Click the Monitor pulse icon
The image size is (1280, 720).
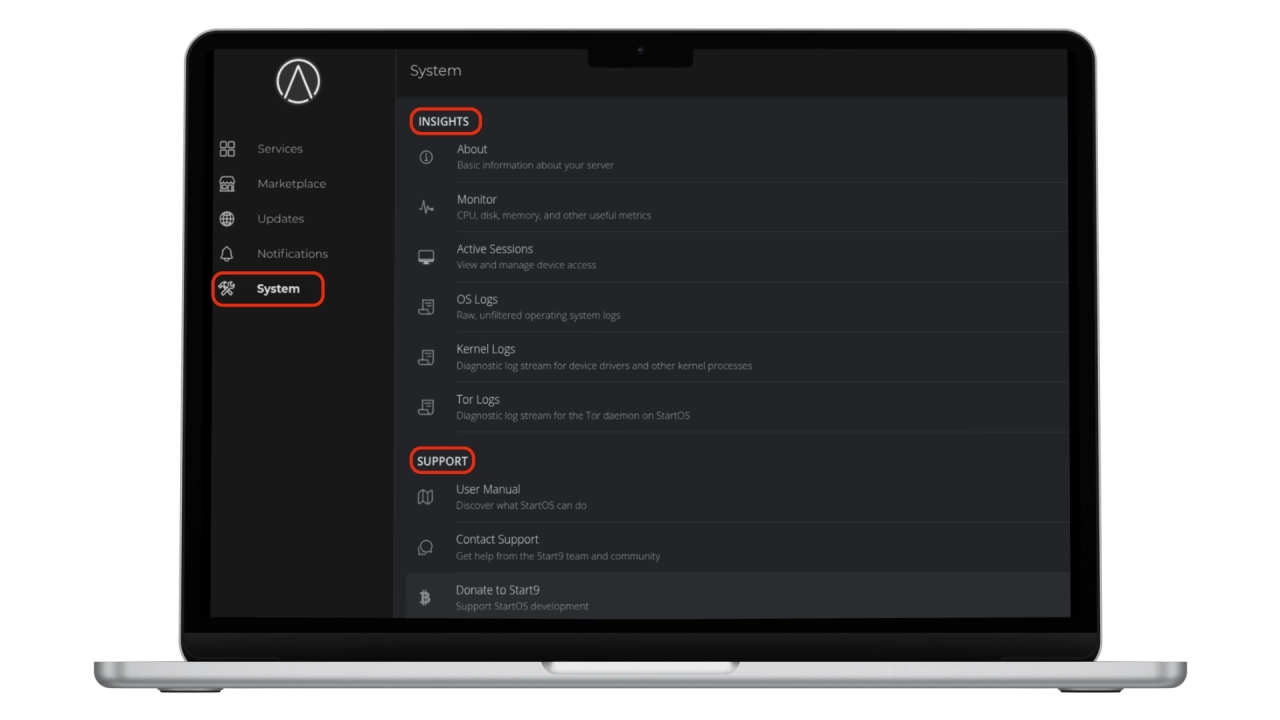[426, 207]
